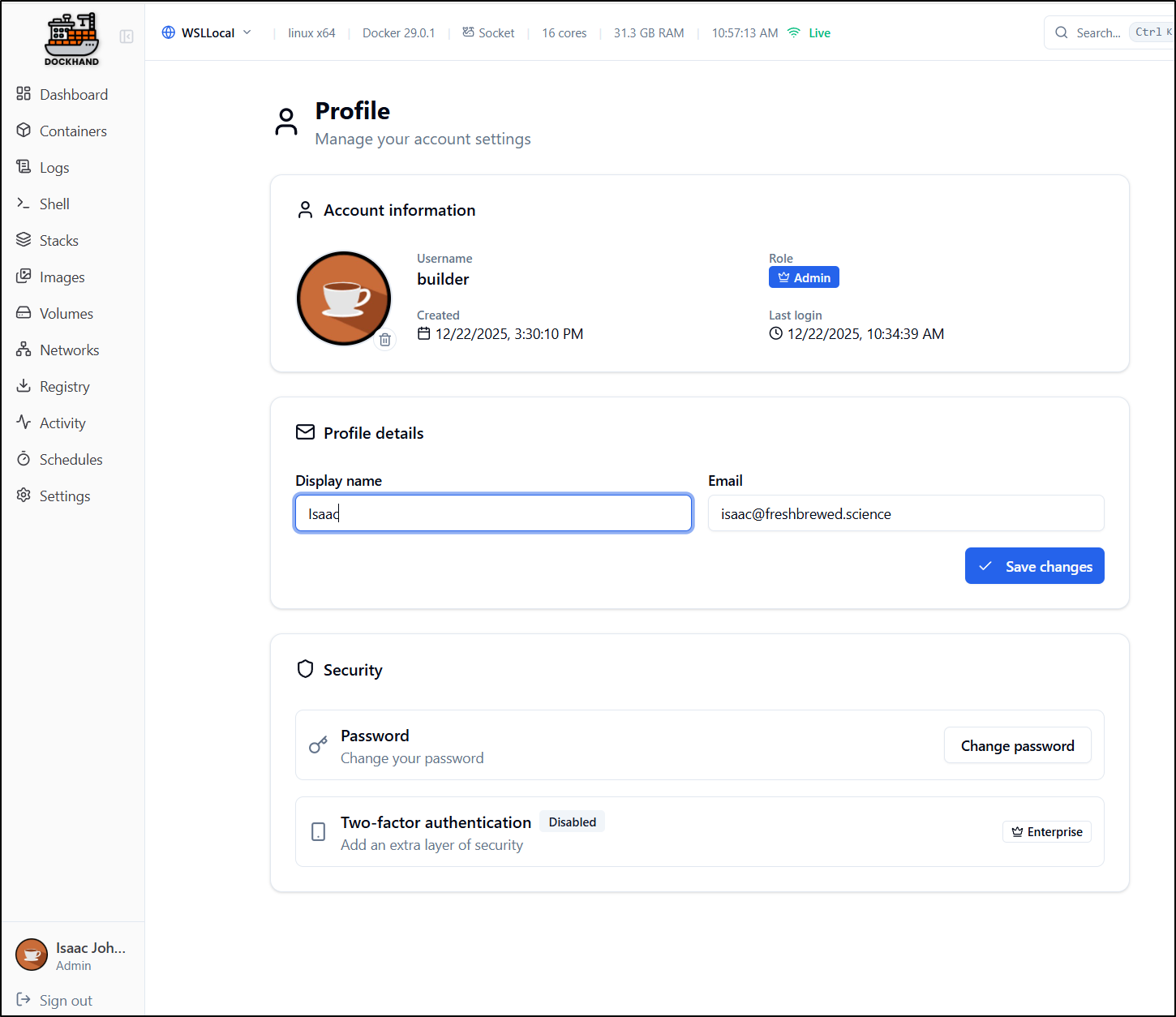This screenshot has height=1017, width=1176.
Task: Click the Dockhand ship logo
Action: (x=72, y=38)
